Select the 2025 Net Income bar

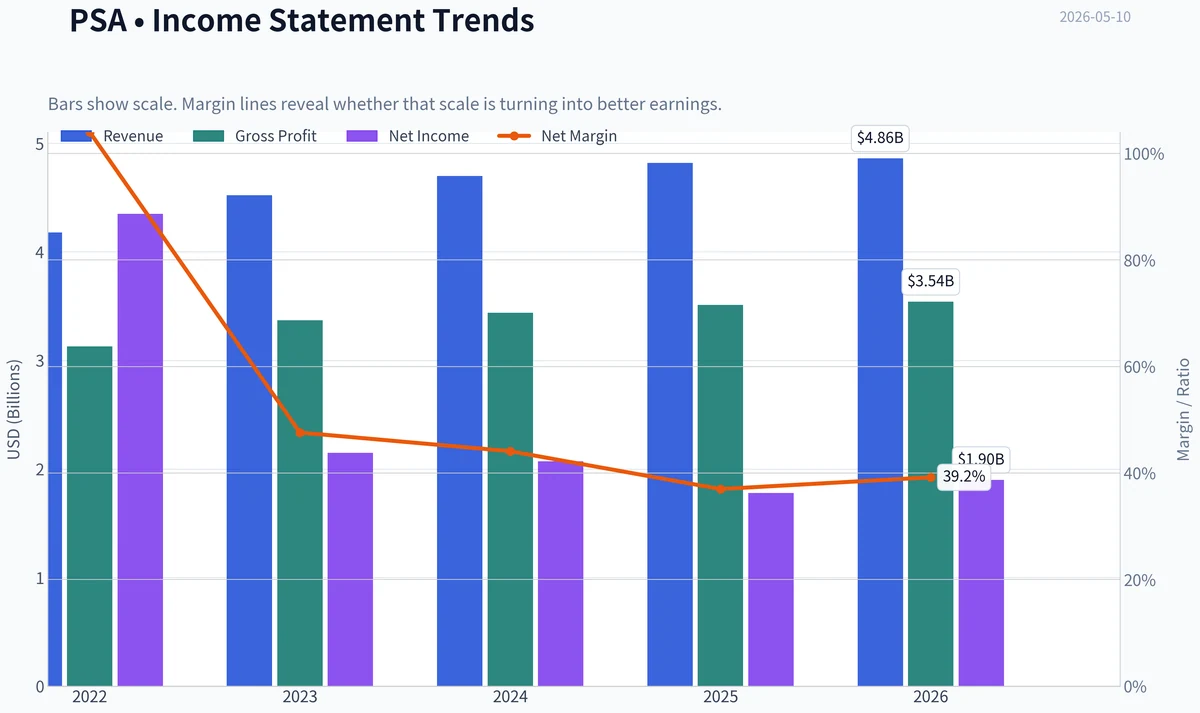click(771, 590)
